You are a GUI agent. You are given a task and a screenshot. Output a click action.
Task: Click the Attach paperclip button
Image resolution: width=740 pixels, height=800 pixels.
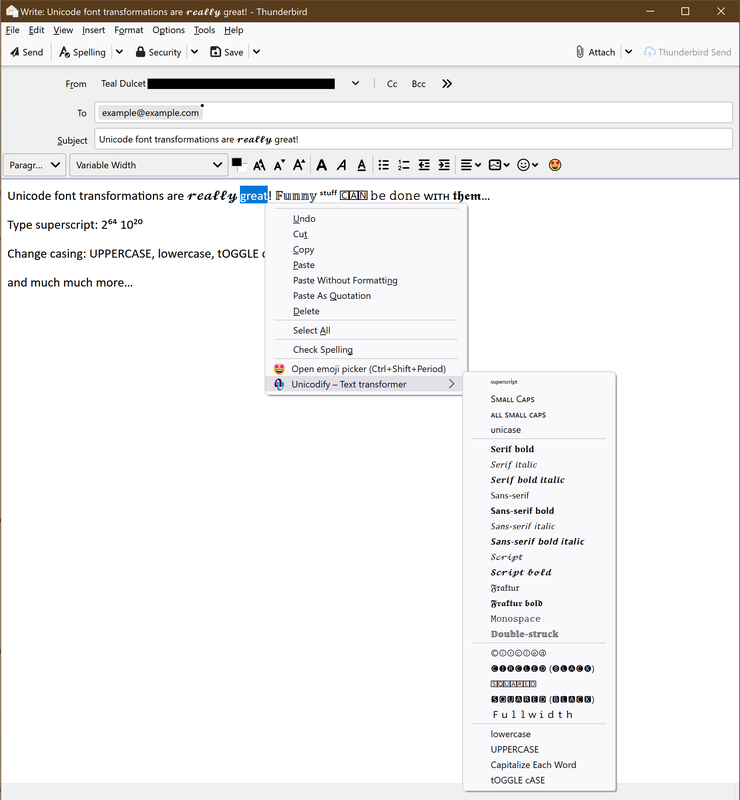pyautogui.click(x=595, y=52)
